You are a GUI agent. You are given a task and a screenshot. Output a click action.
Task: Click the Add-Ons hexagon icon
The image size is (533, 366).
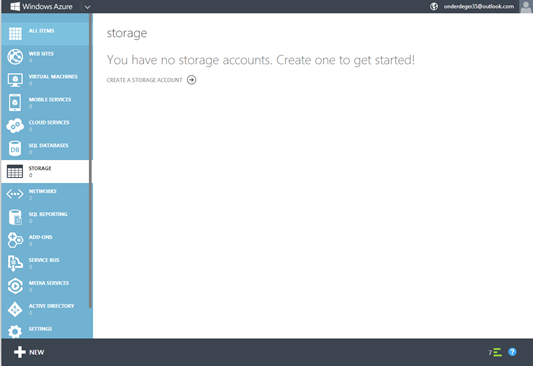pyautogui.click(x=15, y=240)
